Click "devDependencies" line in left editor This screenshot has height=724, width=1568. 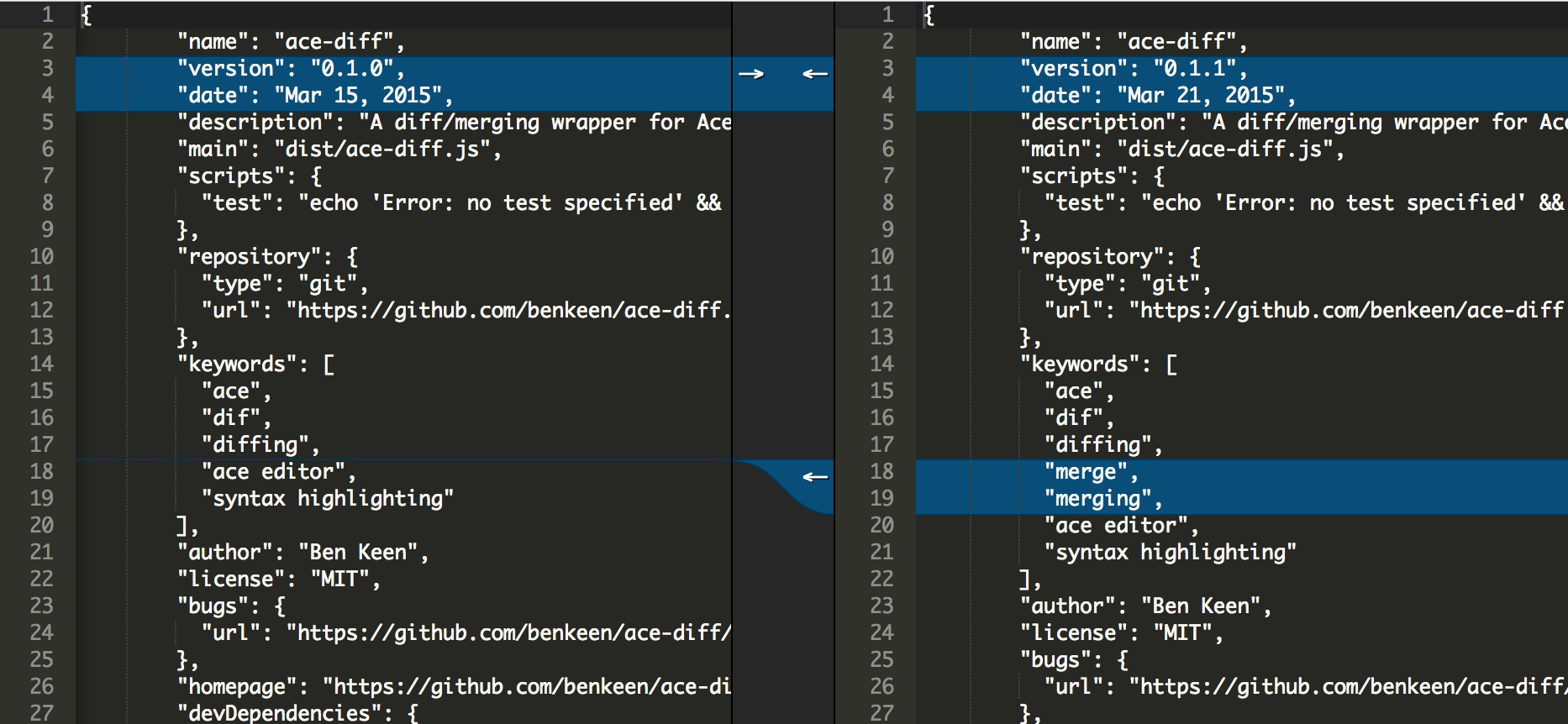click(297, 713)
